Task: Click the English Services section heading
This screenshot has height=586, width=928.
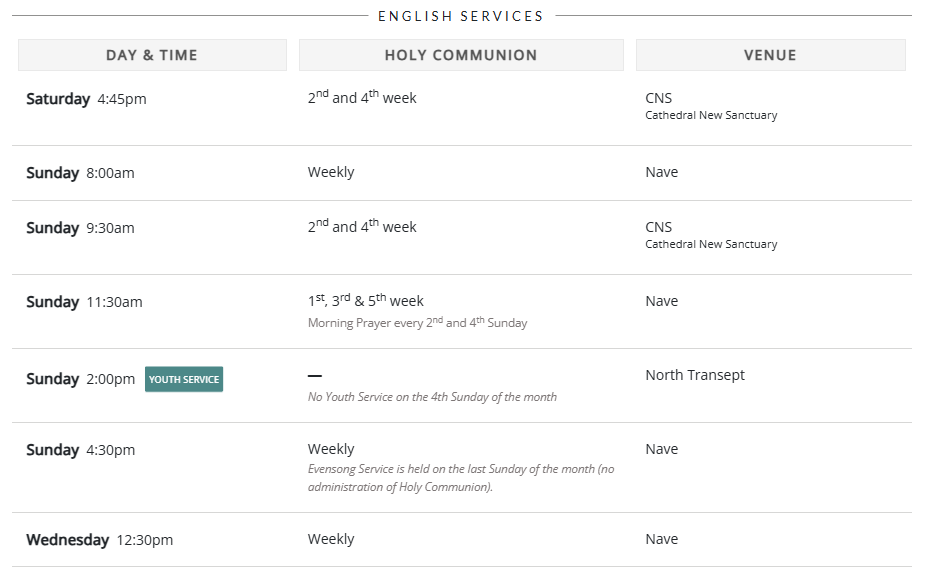Action: pos(461,16)
